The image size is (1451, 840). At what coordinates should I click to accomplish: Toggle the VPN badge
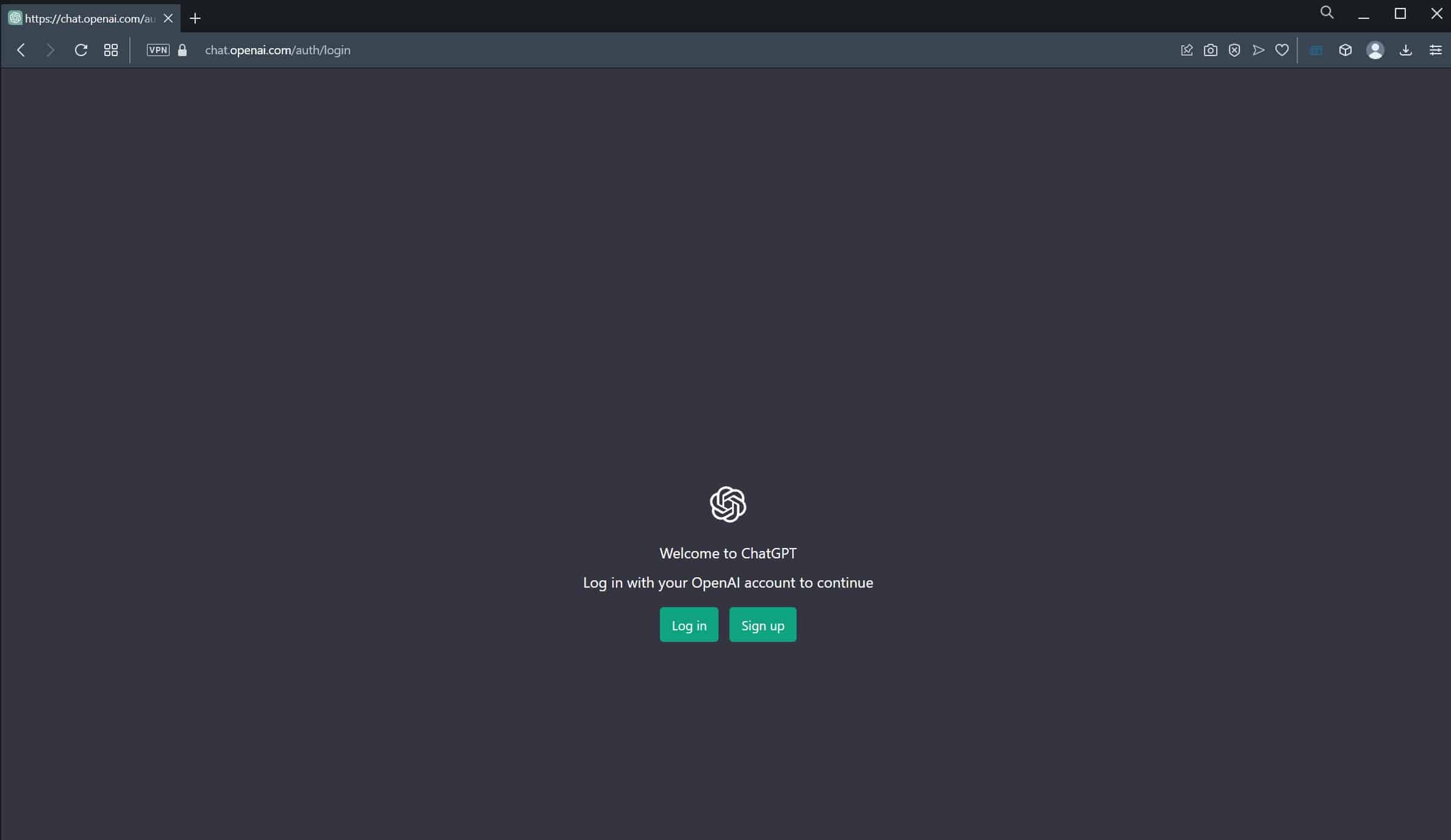click(x=158, y=50)
